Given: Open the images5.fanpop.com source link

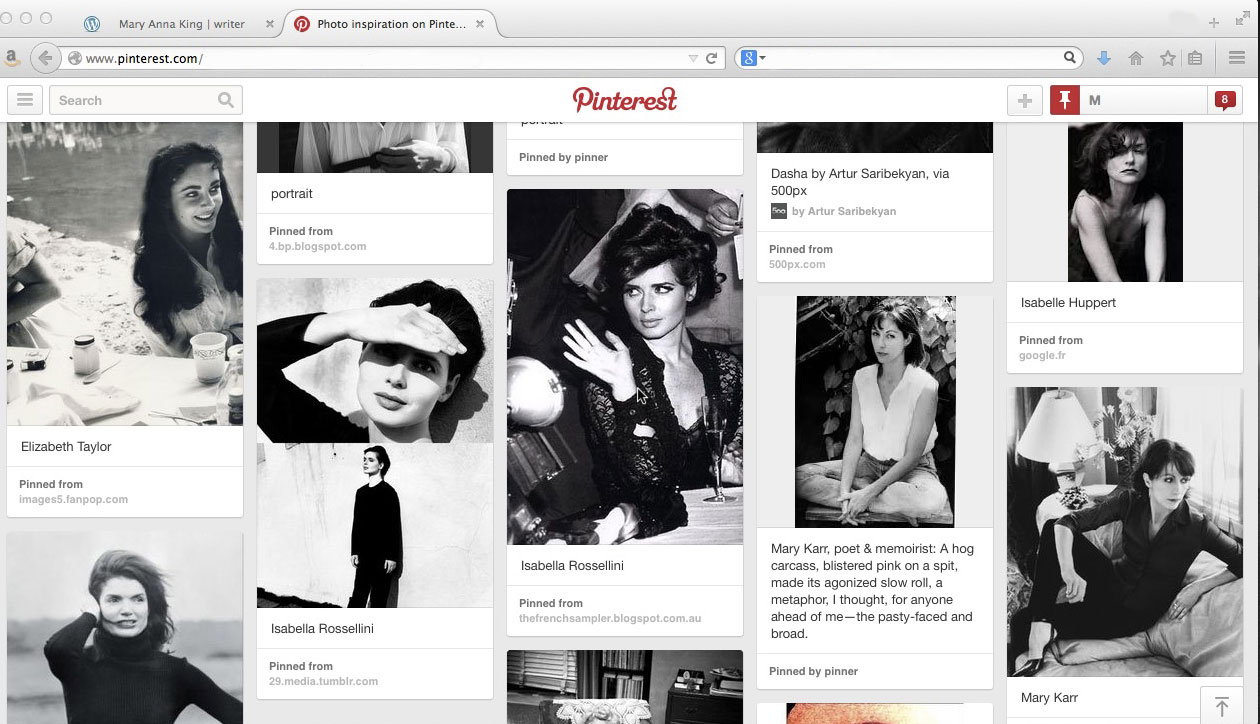Looking at the screenshot, I should [x=73, y=499].
